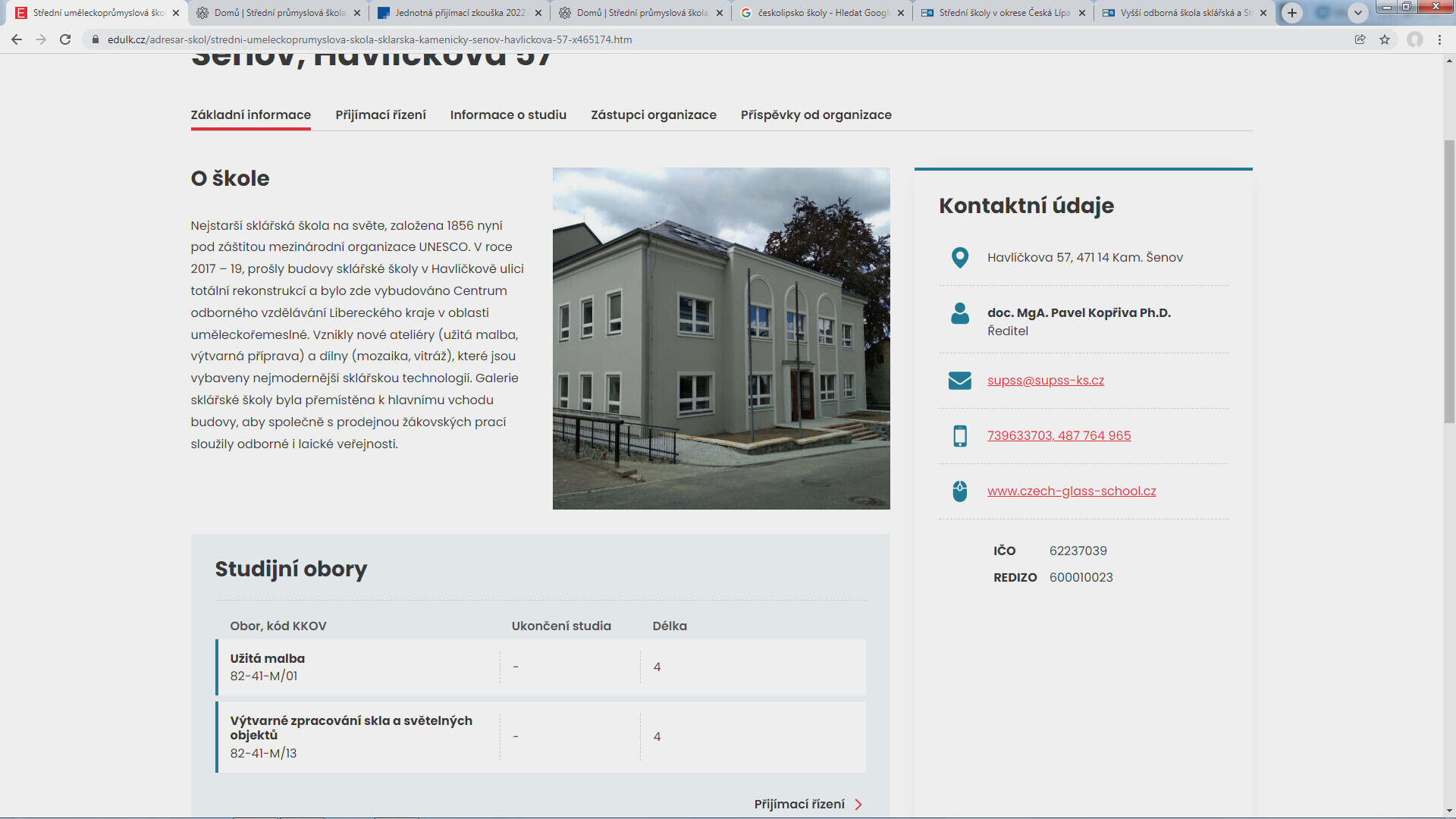Click the director person icon

(960, 313)
